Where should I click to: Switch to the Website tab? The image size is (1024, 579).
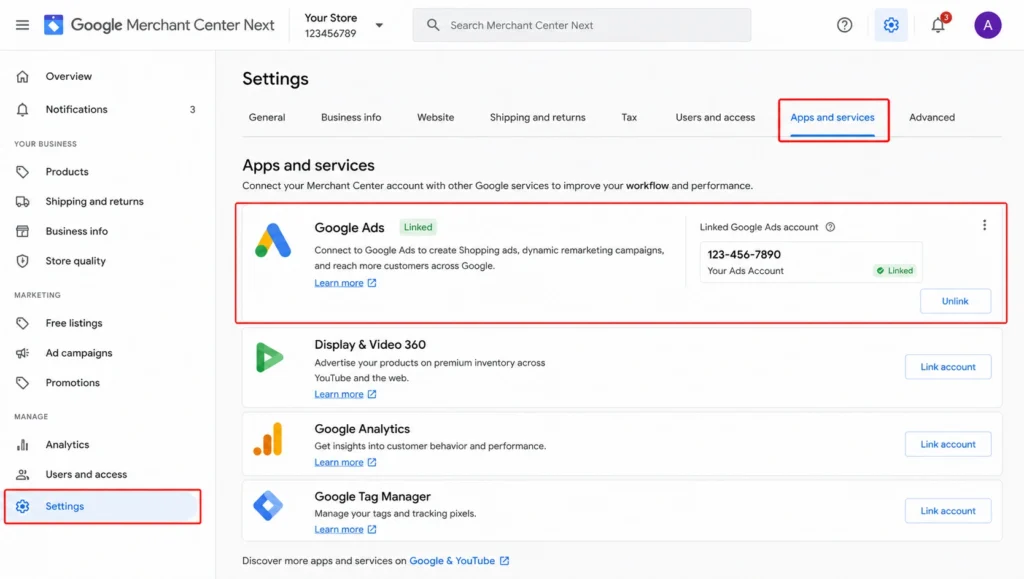(x=436, y=117)
